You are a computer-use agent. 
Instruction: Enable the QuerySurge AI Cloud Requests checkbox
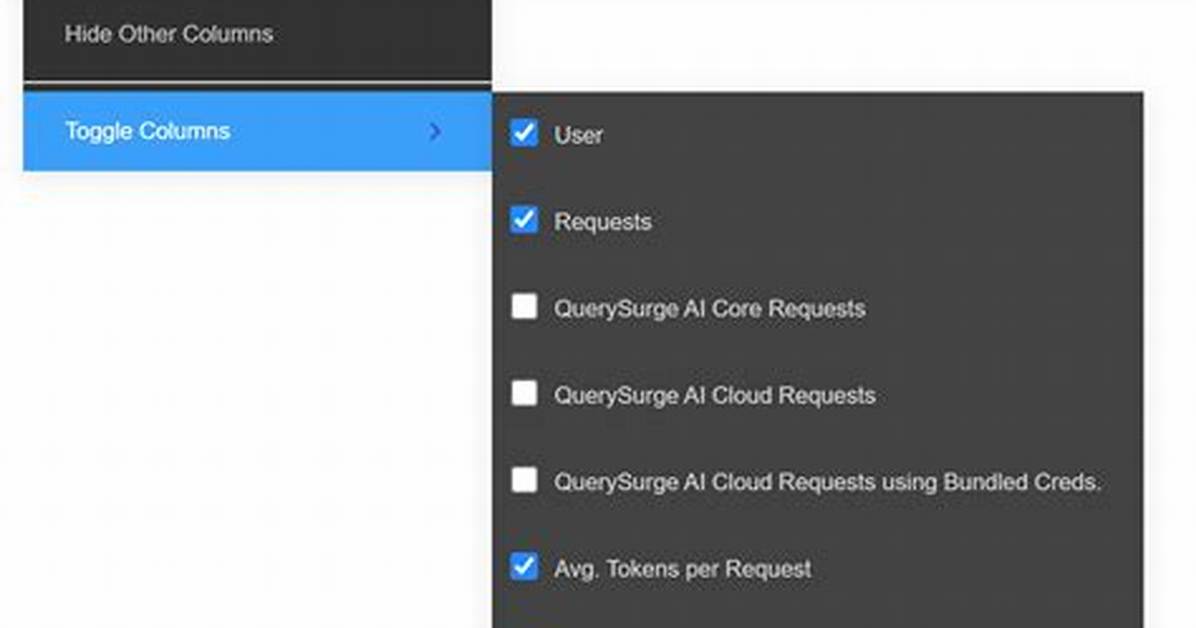(524, 394)
